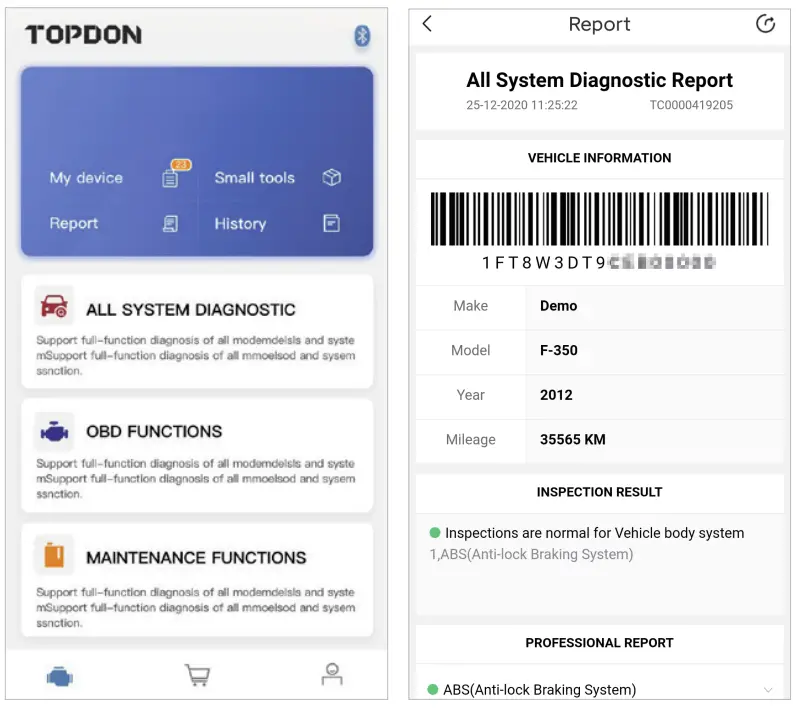Screen dimensions: 797x708
Task: Open OBD FUNCTIONS card
Action: tap(197, 455)
